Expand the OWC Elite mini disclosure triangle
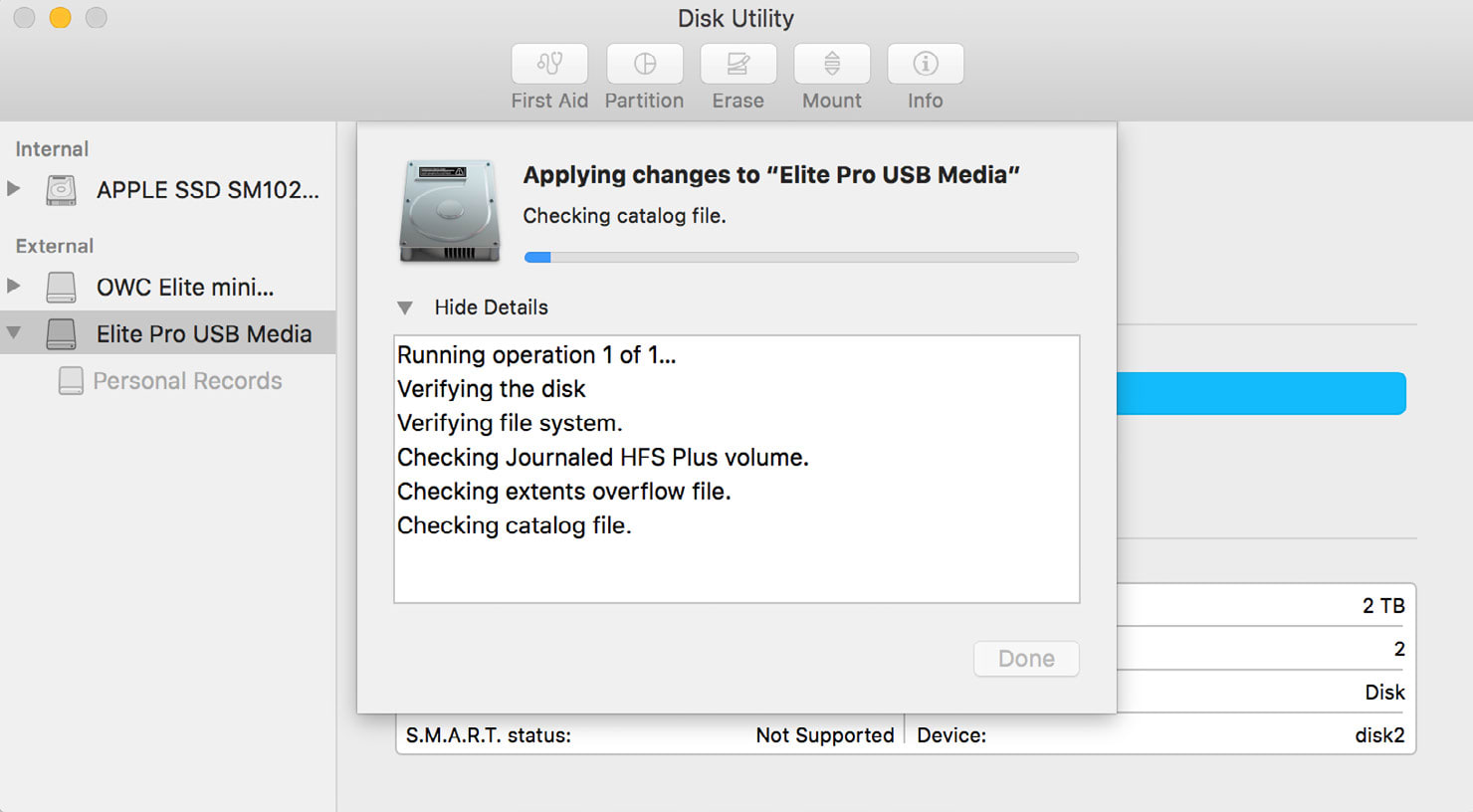The width and height of the screenshot is (1473, 812). pyautogui.click(x=14, y=286)
